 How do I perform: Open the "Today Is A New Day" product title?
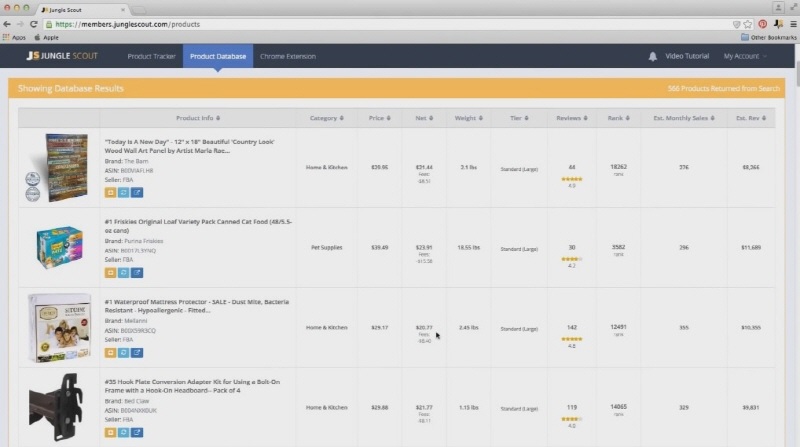click(189, 146)
